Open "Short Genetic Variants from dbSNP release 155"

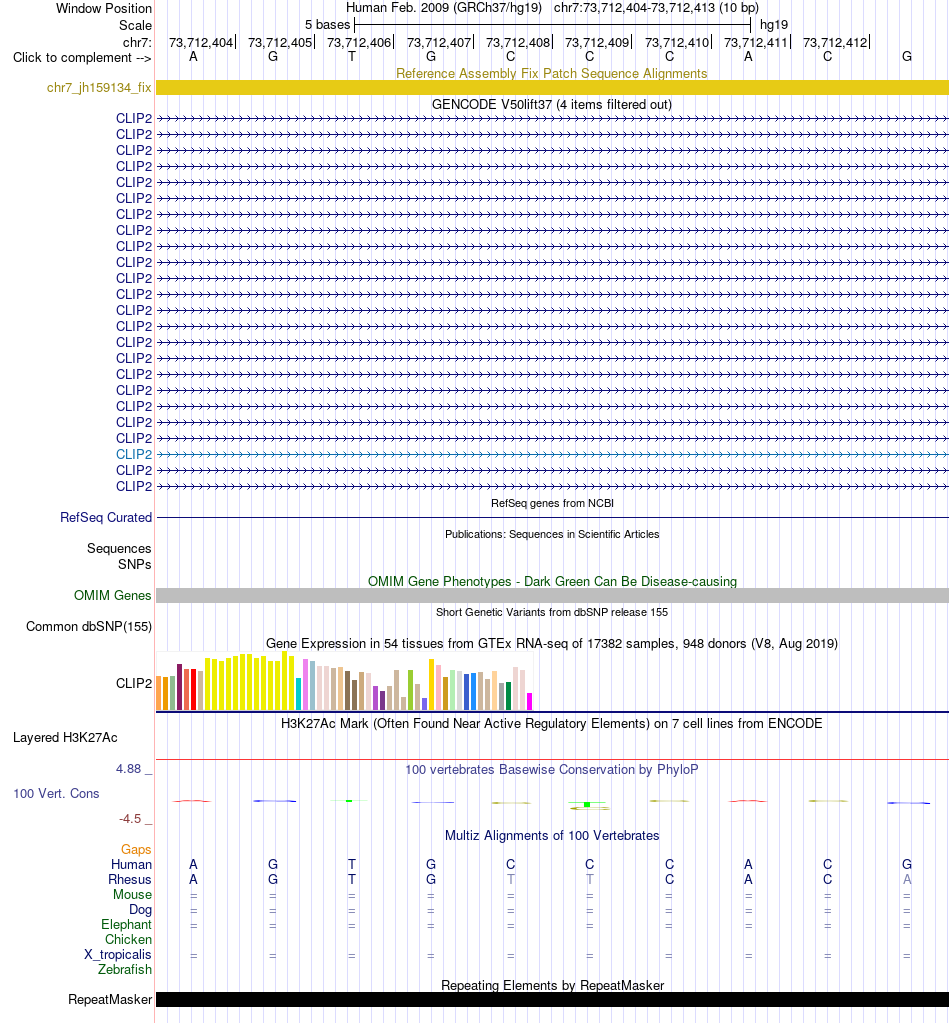coord(552,612)
